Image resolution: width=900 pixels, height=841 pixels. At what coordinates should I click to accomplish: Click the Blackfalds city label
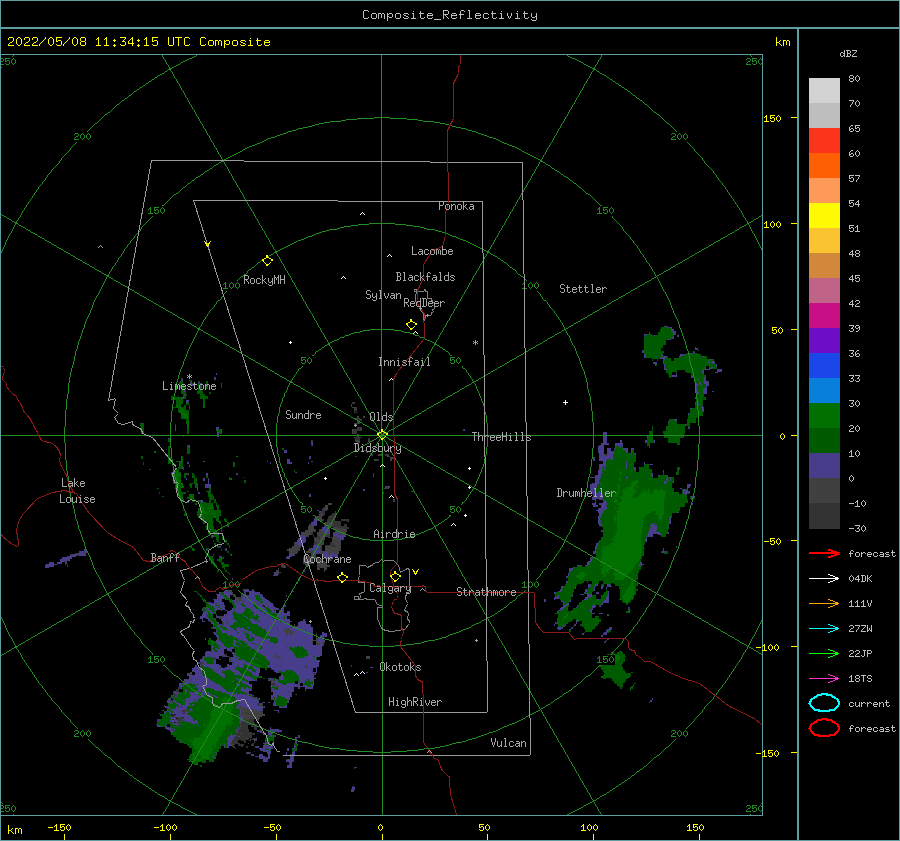pyautogui.click(x=425, y=277)
